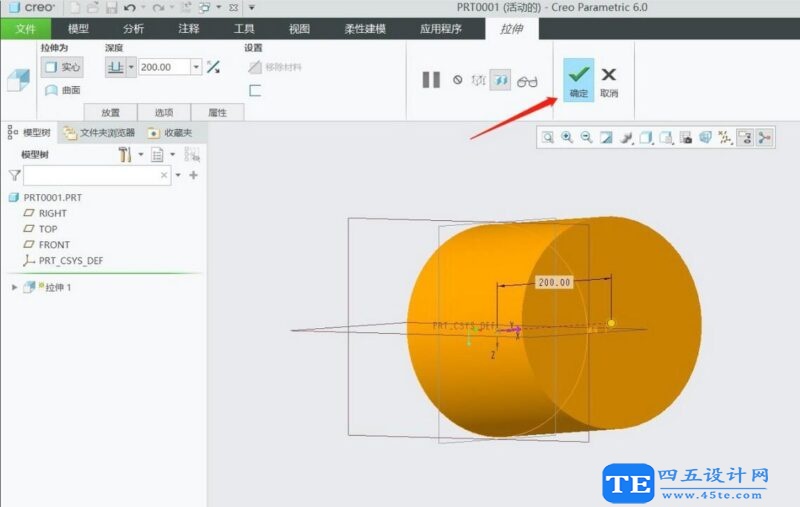Click the Refit zoom icon in graphics toolbar
Image resolution: width=800 pixels, height=507 pixels.
pyautogui.click(x=547, y=137)
